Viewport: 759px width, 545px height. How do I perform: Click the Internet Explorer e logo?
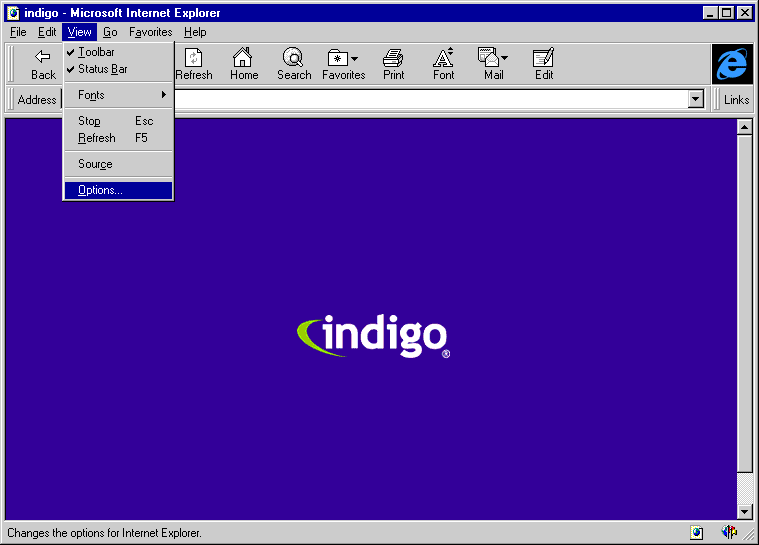[x=732, y=64]
